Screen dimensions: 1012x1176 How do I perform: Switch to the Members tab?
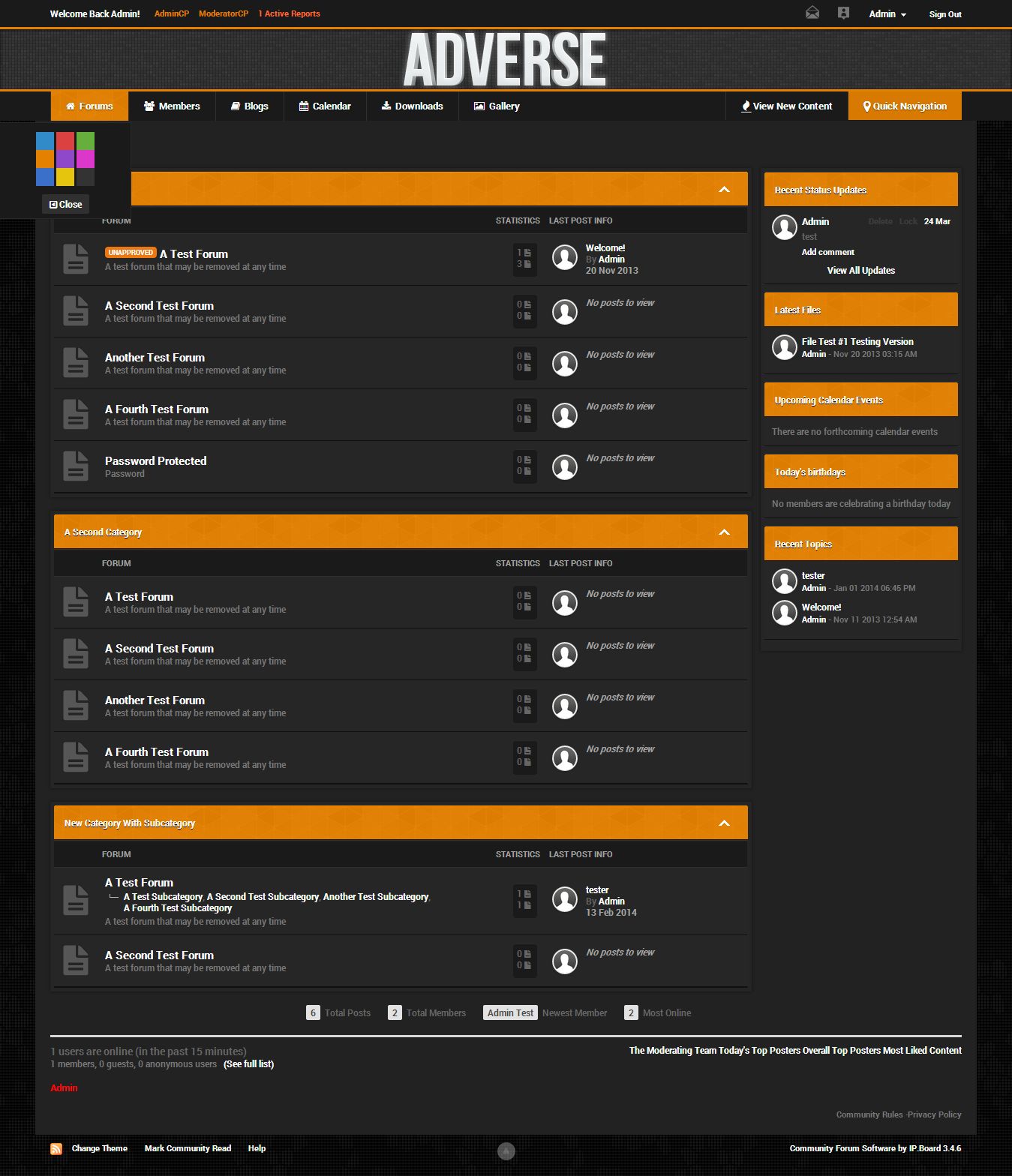coord(172,106)
